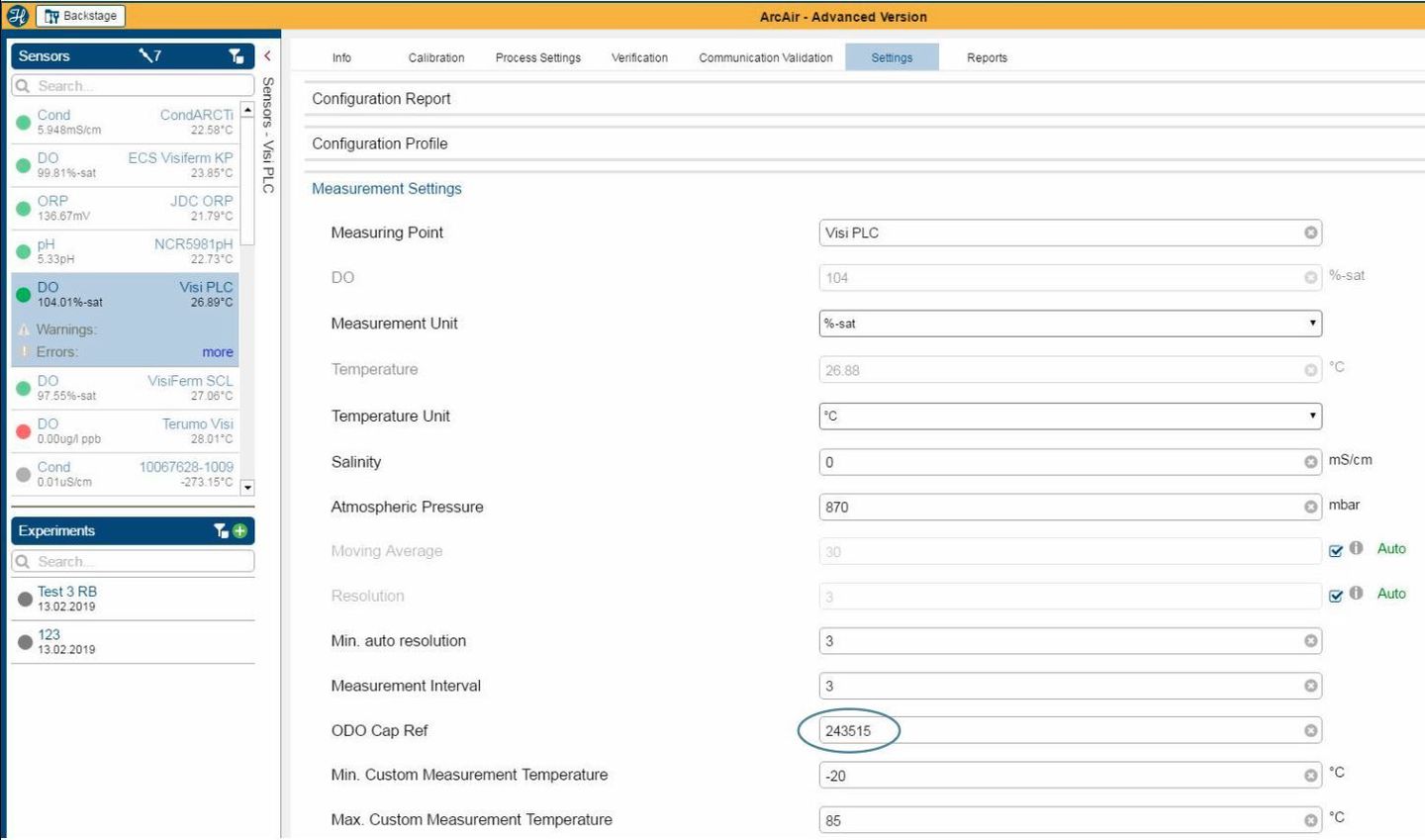This screenshot has width=1425, height=840.
Task: Clear Min. Custom Measurement Temperature value
Action: click(x=1310, y=776)
